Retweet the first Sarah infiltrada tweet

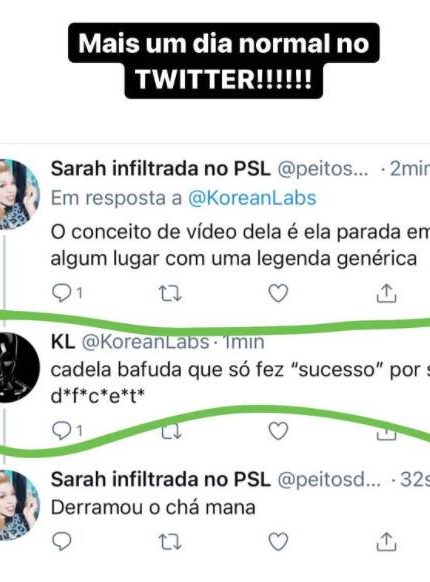click(170, 294)
